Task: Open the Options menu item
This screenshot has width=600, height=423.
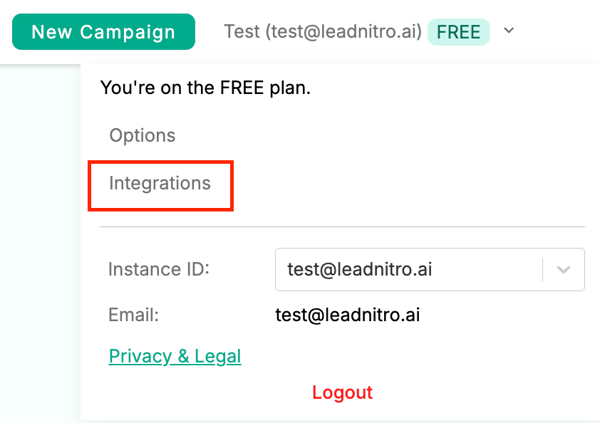Action: 142,135
